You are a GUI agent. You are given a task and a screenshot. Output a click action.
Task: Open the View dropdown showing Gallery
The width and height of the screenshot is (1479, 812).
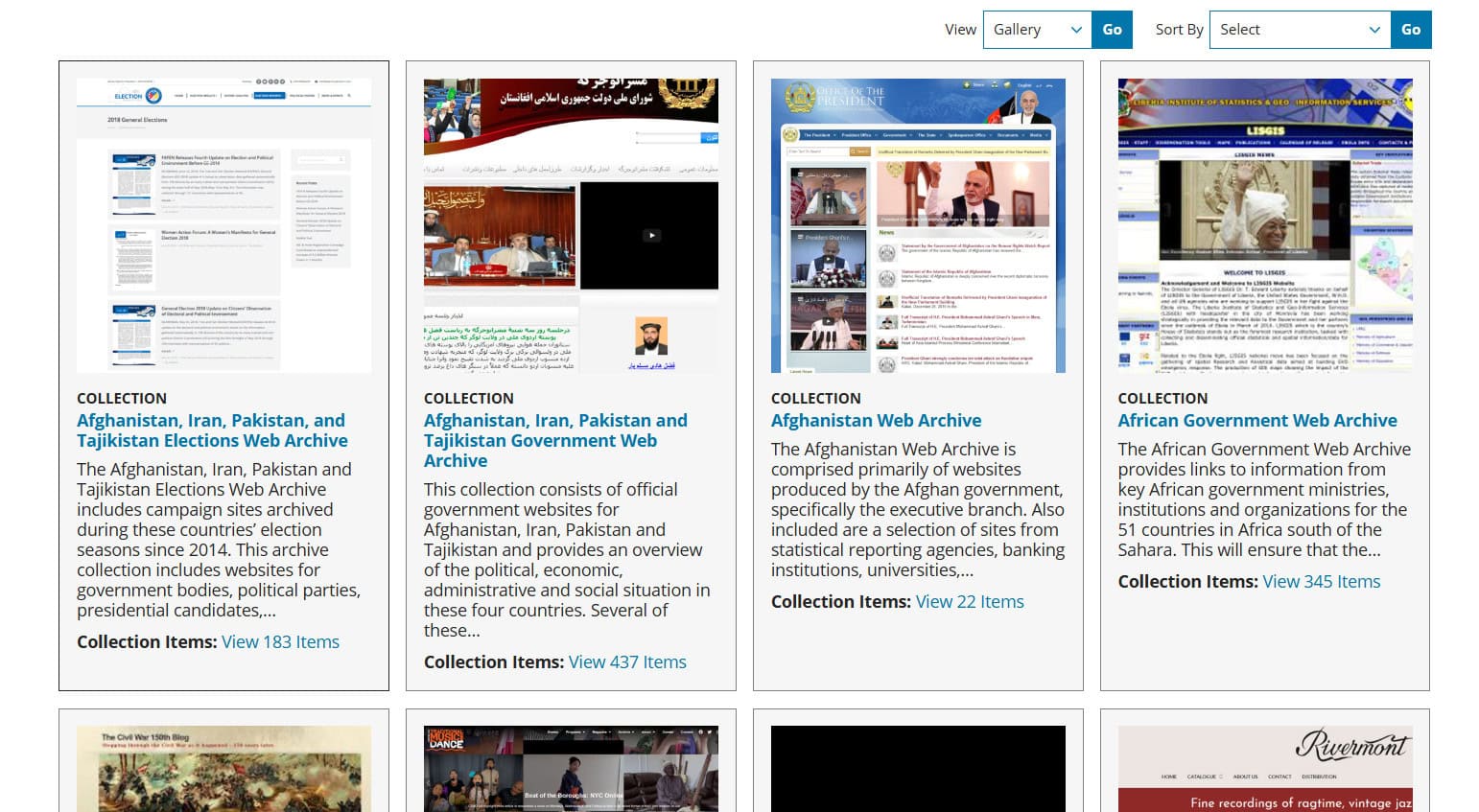pyautogui.click(x=1036, y=30)
